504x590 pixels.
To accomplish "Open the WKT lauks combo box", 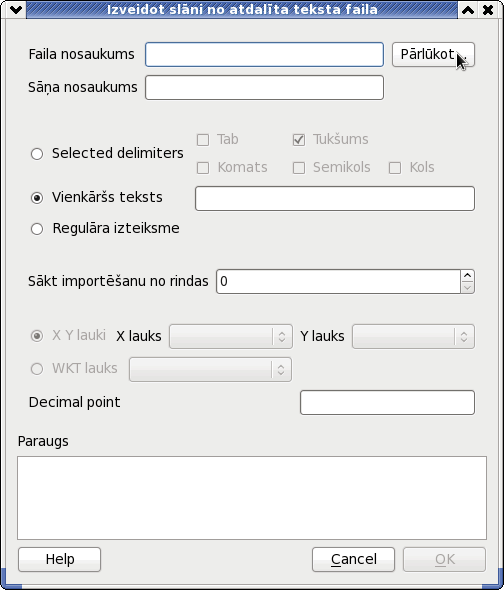I will tap(210, 370).
